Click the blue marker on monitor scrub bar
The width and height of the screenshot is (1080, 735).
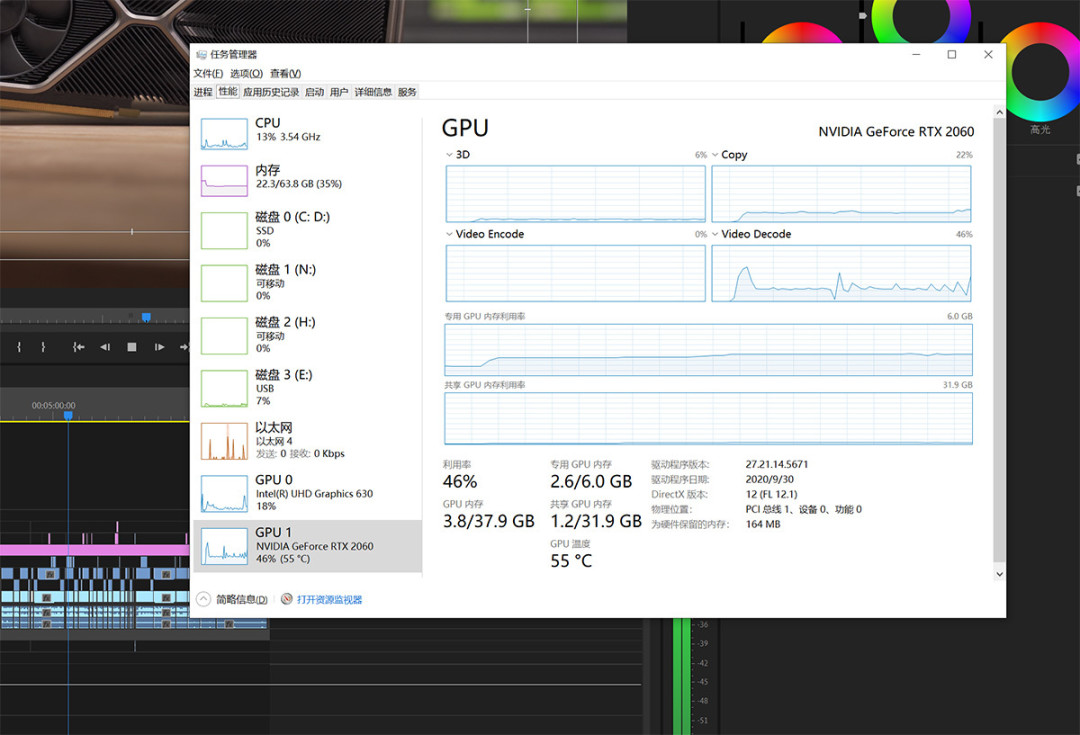tap(146, 317)
